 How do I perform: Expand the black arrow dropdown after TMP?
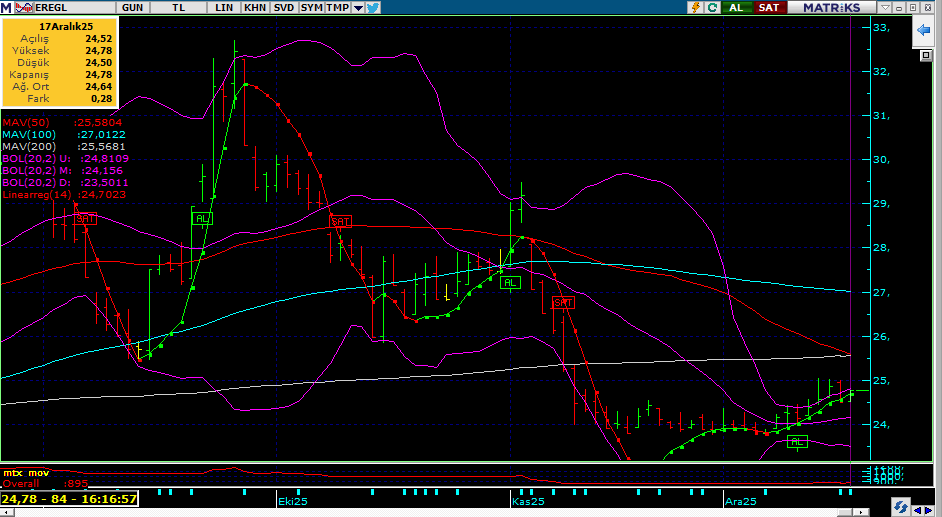click(x=358, y=7)
